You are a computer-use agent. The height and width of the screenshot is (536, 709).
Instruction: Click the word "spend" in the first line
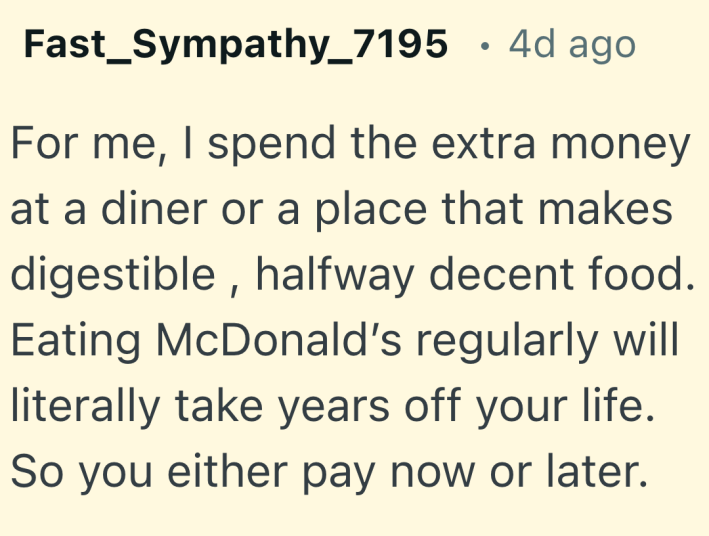271,145
